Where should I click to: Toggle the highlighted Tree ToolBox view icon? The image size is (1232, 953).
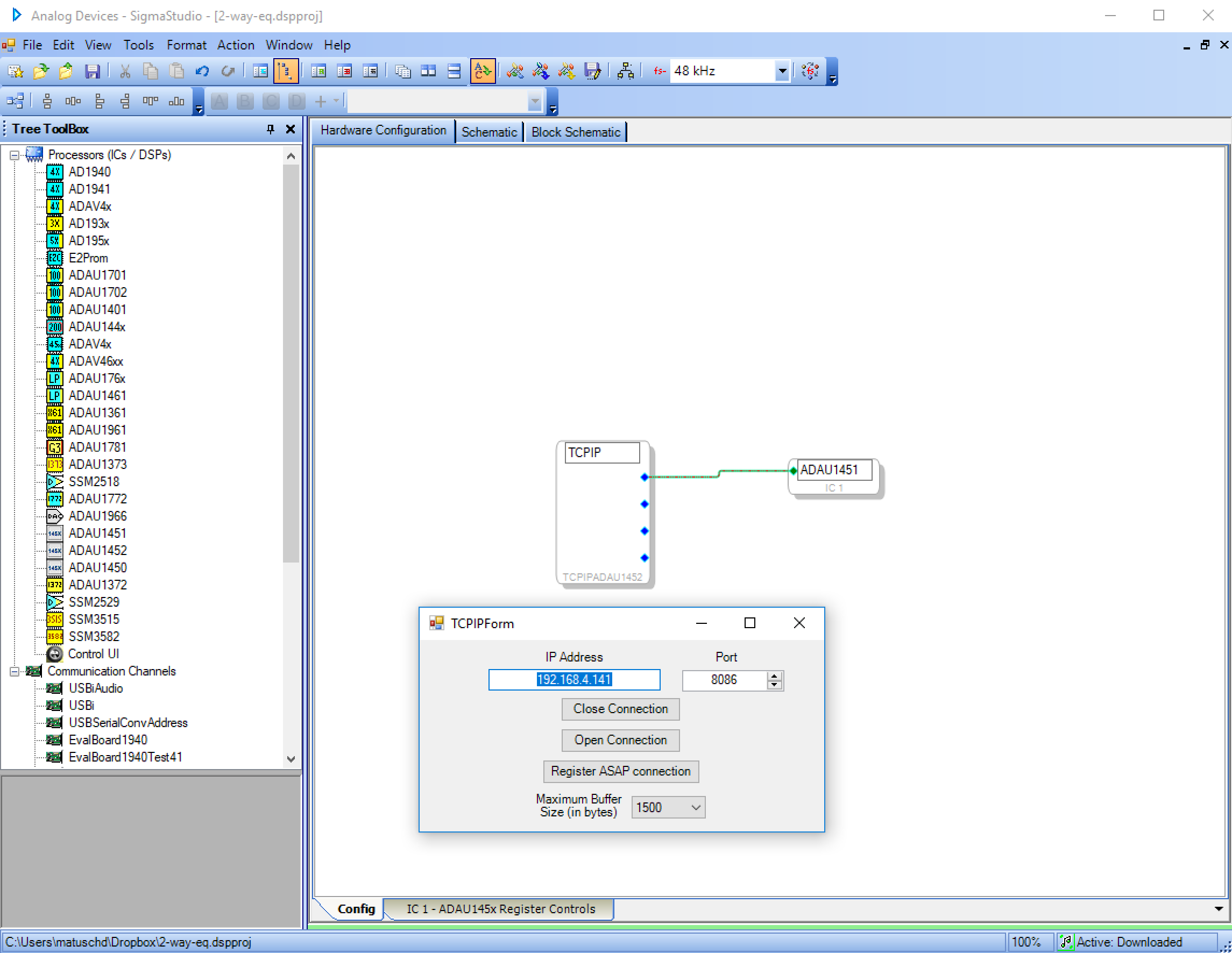coord(286,71)
